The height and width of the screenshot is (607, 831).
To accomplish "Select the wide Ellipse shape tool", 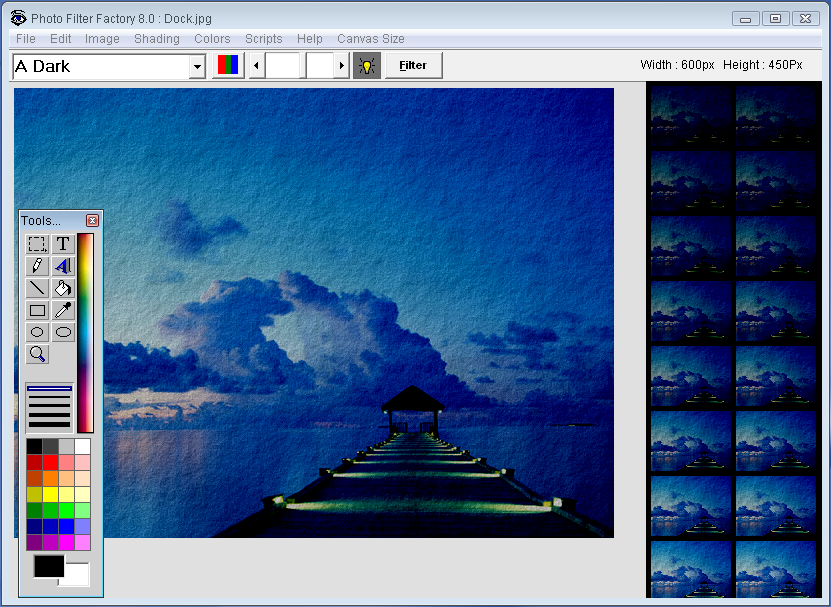I will coord(63,332).
